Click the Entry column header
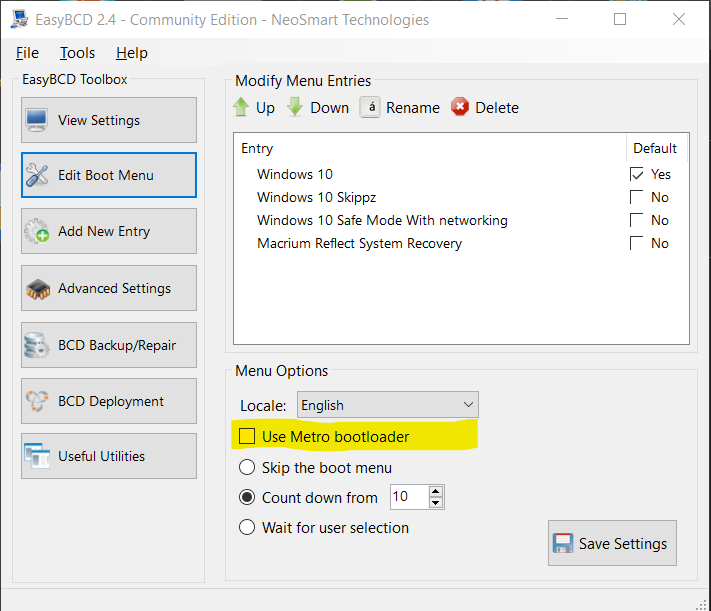This screenshot has width=711, height=611. coord(431,148)
